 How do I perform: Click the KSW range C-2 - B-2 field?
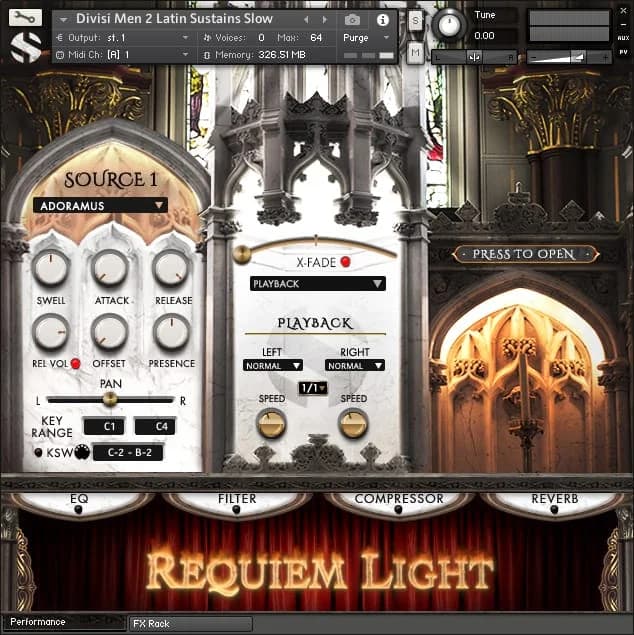(129, 452)
